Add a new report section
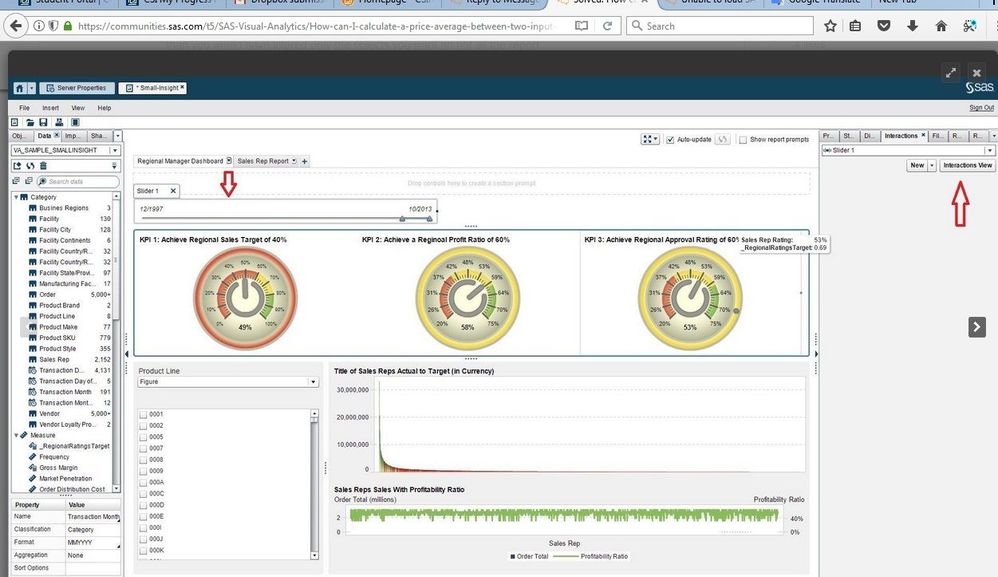 [304, 162]
